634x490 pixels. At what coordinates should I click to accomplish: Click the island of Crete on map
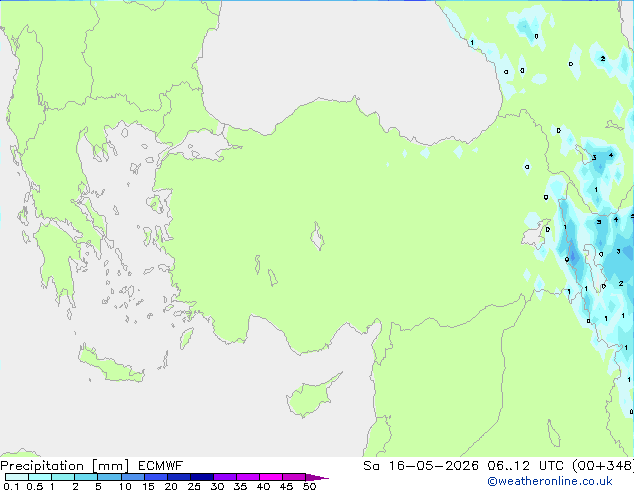[110, 365]
